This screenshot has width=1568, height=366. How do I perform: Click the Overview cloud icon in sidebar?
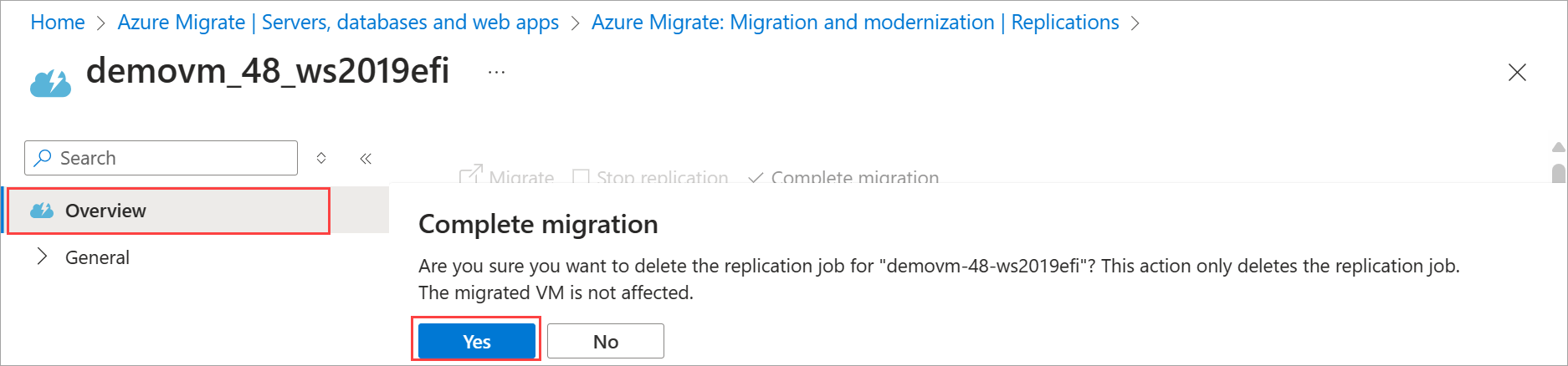tap(42, 211)
